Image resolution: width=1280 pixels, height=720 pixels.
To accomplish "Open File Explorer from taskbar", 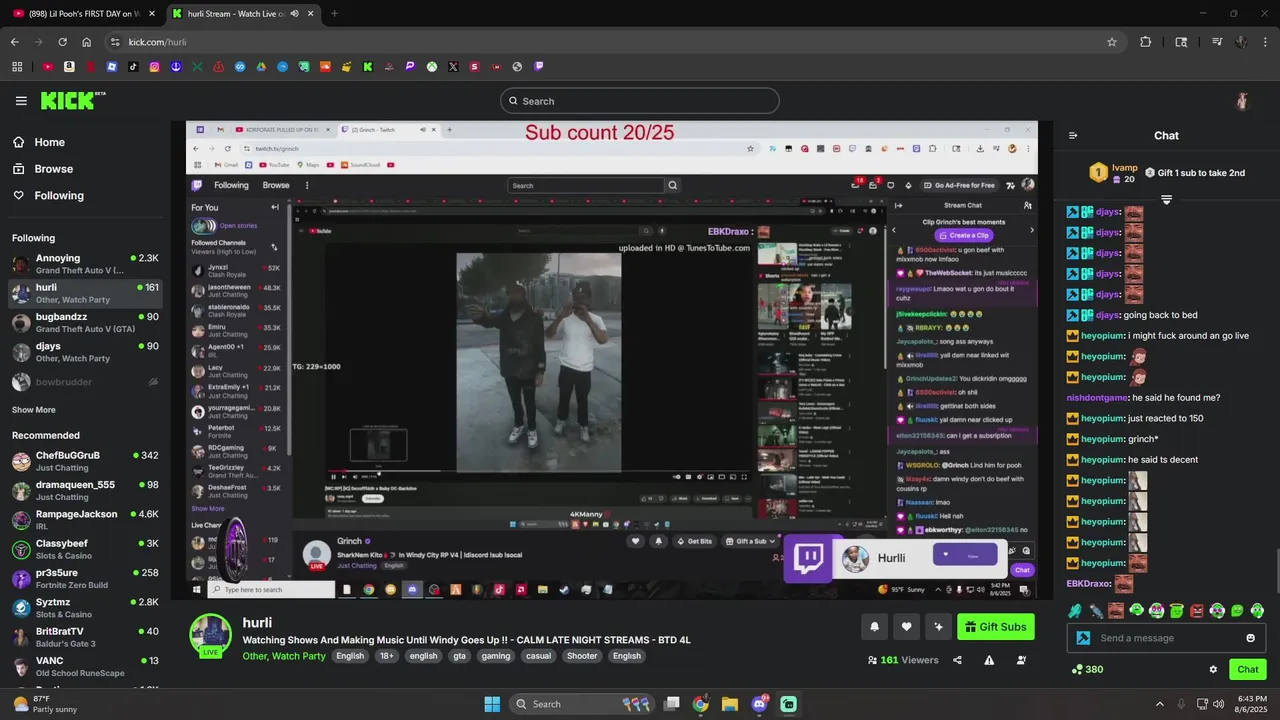I will click(x=729, y=704).
